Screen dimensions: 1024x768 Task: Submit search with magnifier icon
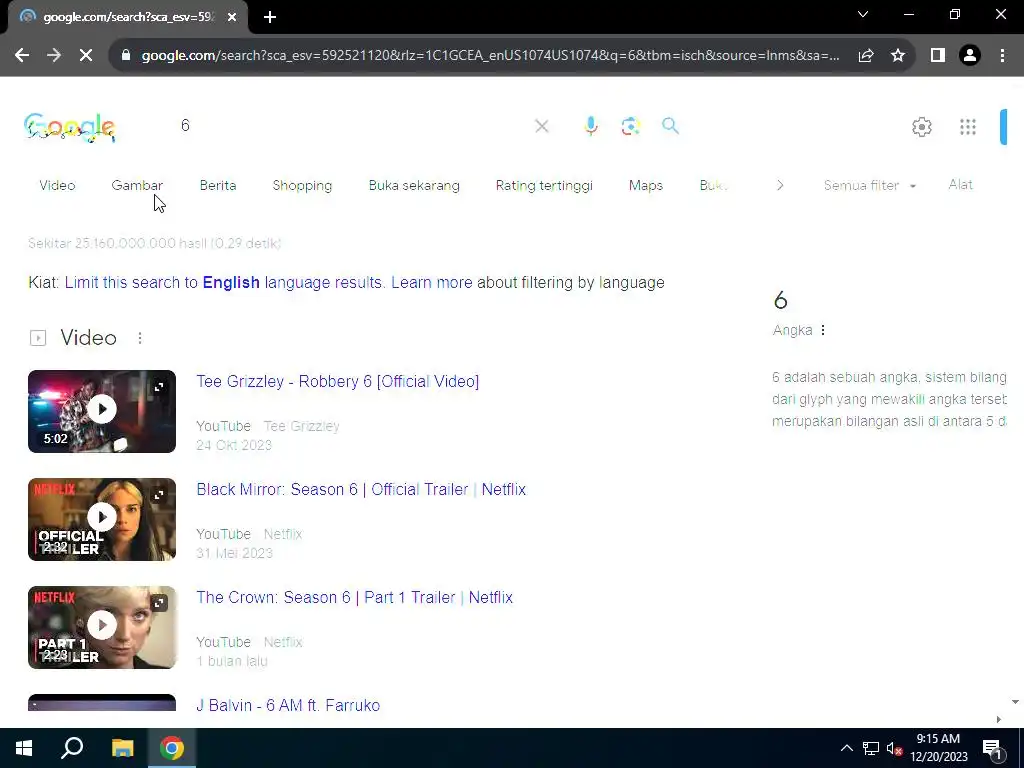pyautogui.click(x=670, y=125)
